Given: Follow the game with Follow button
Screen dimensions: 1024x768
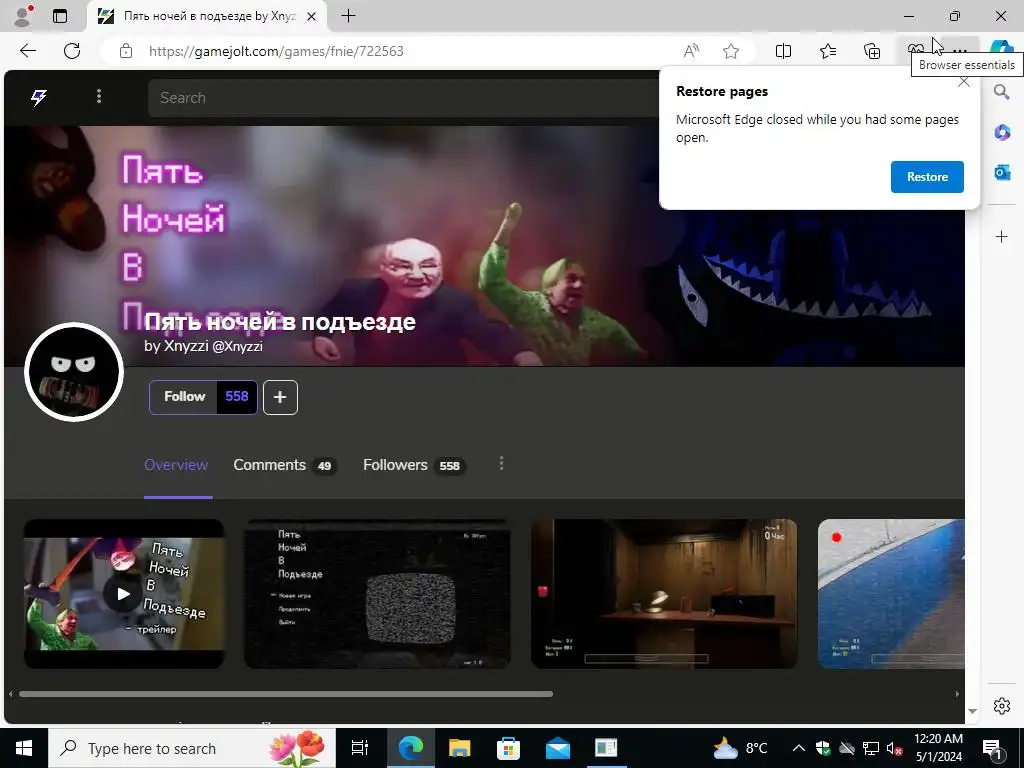Looking at the screenshot, I should (184, 397).
